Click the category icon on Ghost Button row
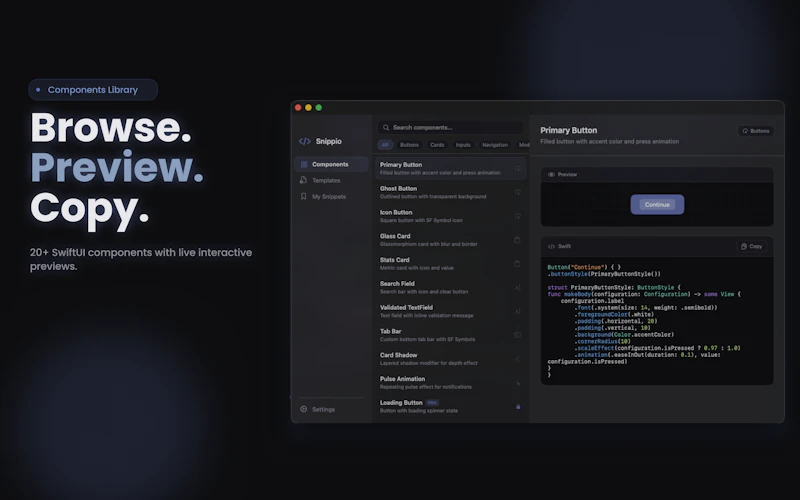The width and height of the screenshot is (800, 500). (517, 192)
